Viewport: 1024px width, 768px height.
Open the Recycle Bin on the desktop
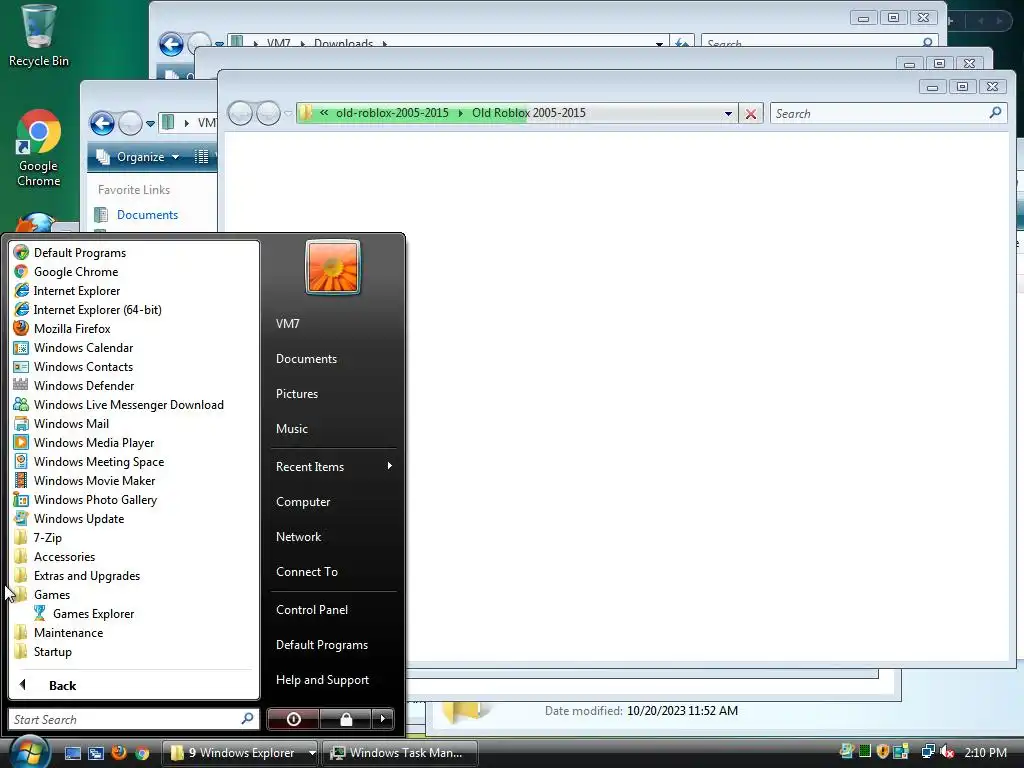(39, 36)
